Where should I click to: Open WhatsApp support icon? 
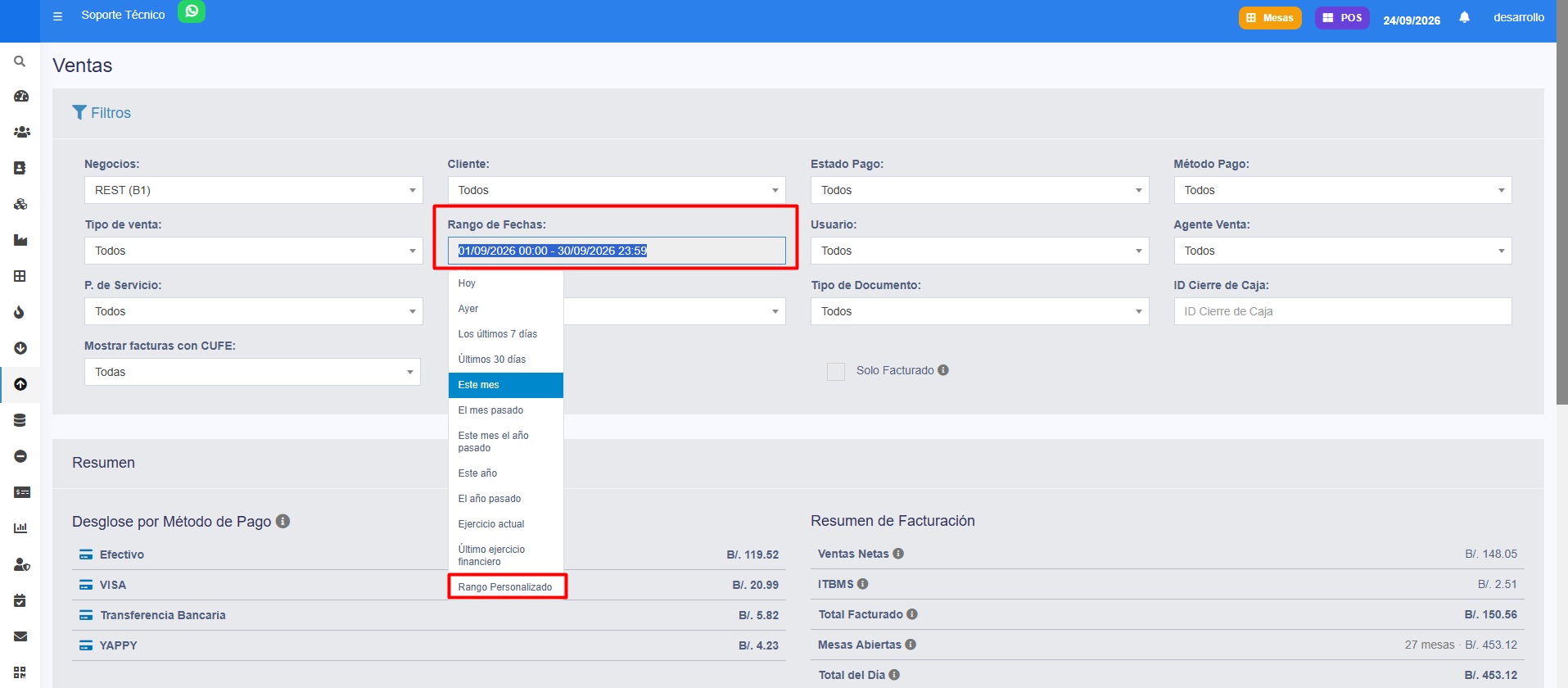pyautogui.click(x=192, y=11)
